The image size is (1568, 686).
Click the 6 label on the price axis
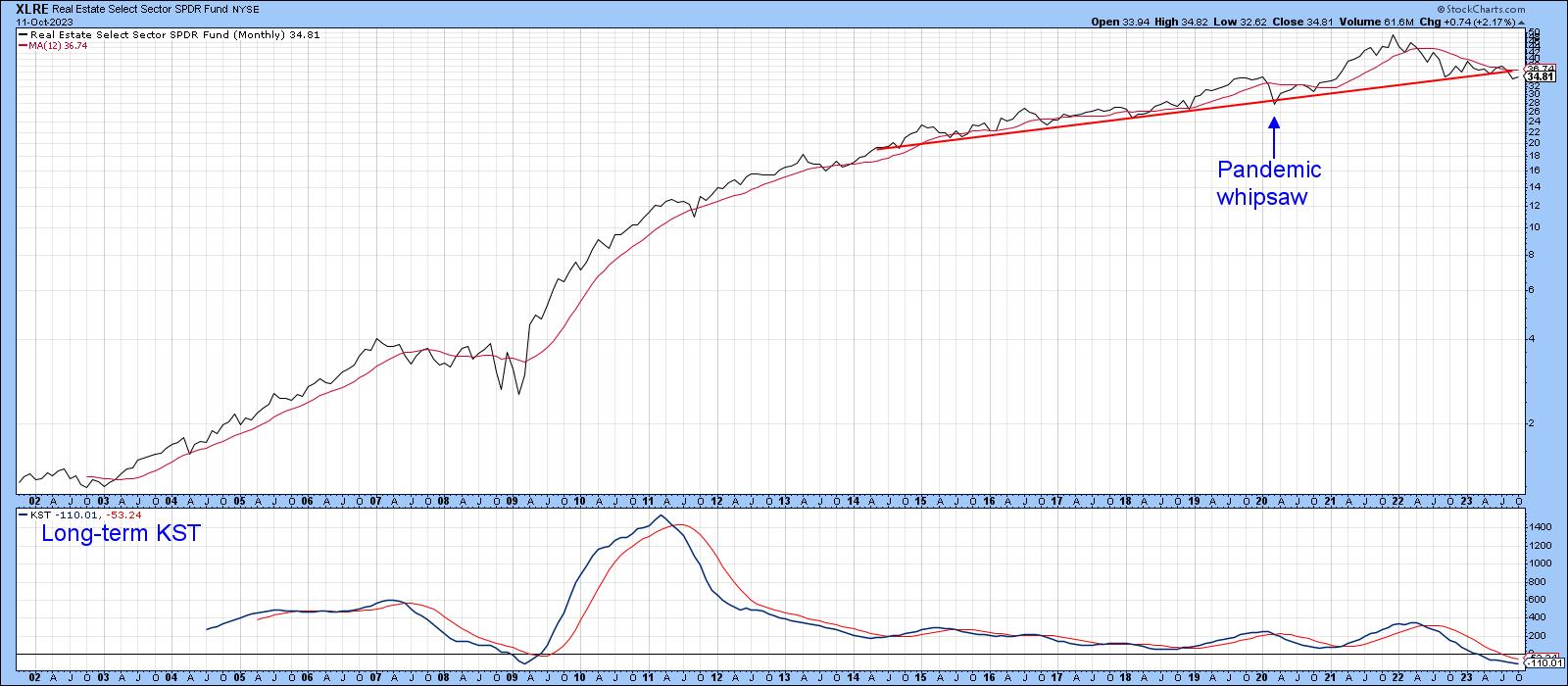click(1532, 290)
